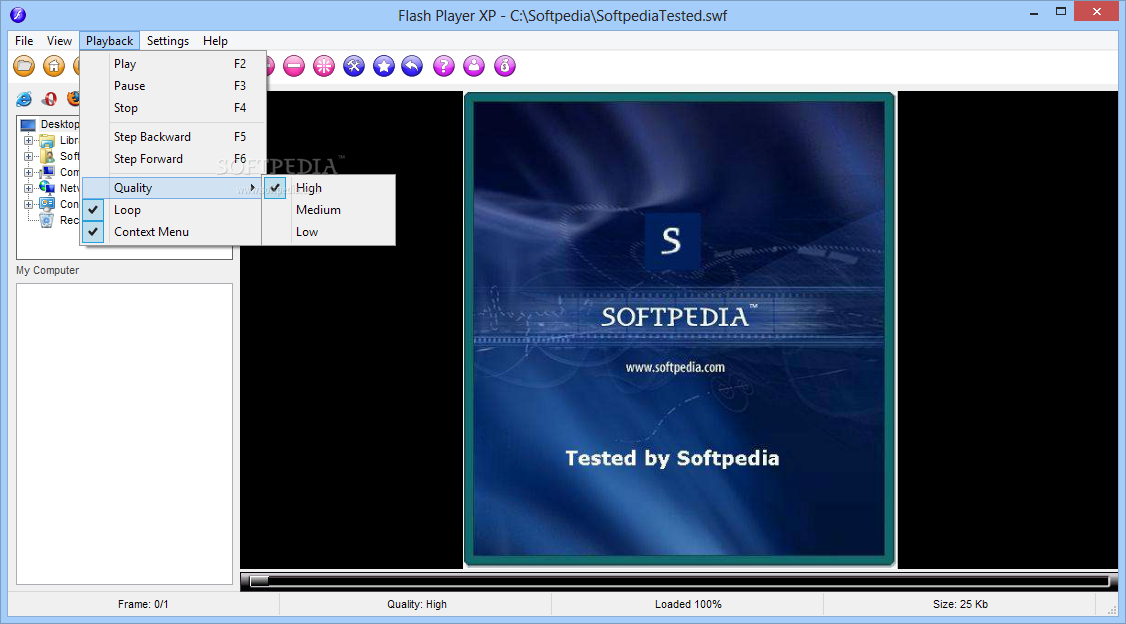Expand the Softpedia user folder tree node
The width and height of the screenshot is (1126, 624).
(29, 157)
